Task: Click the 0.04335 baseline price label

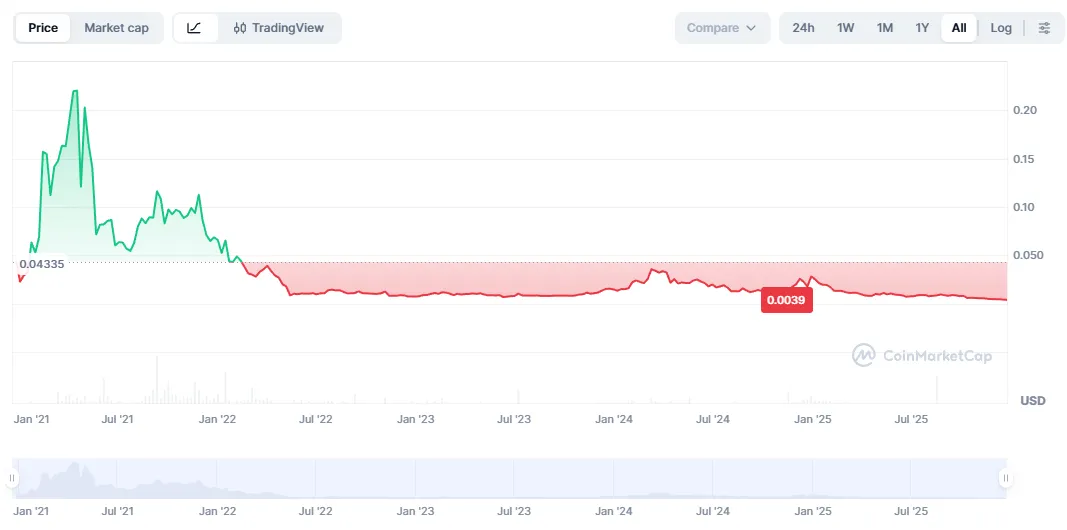Action: (x=42, y=264)
